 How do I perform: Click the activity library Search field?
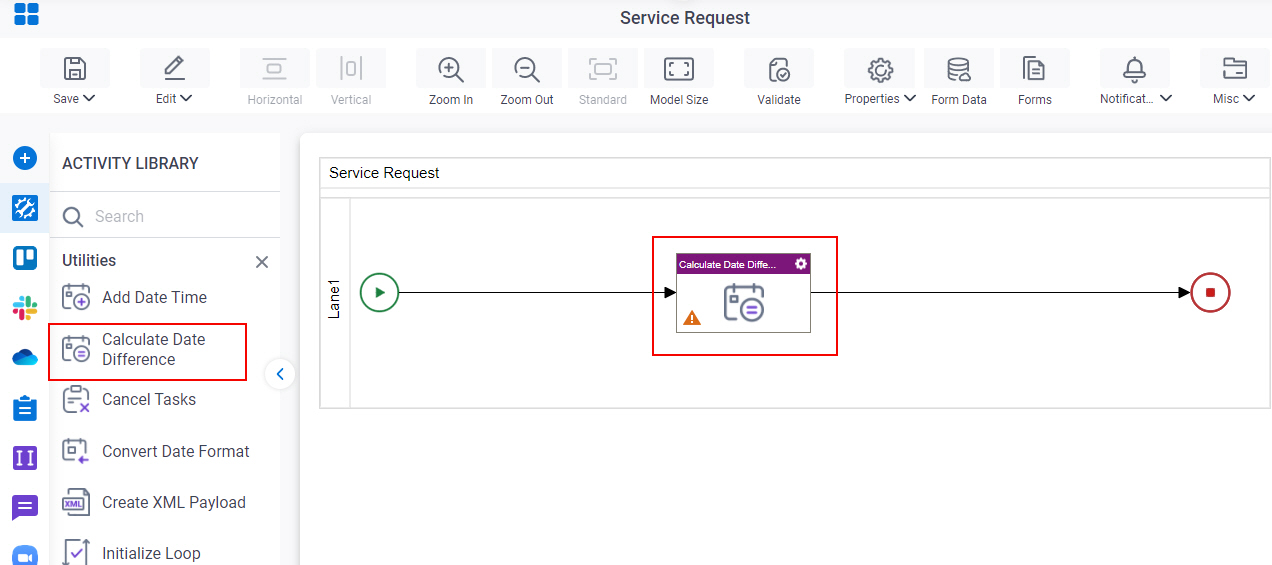click(x=165, y=216)
